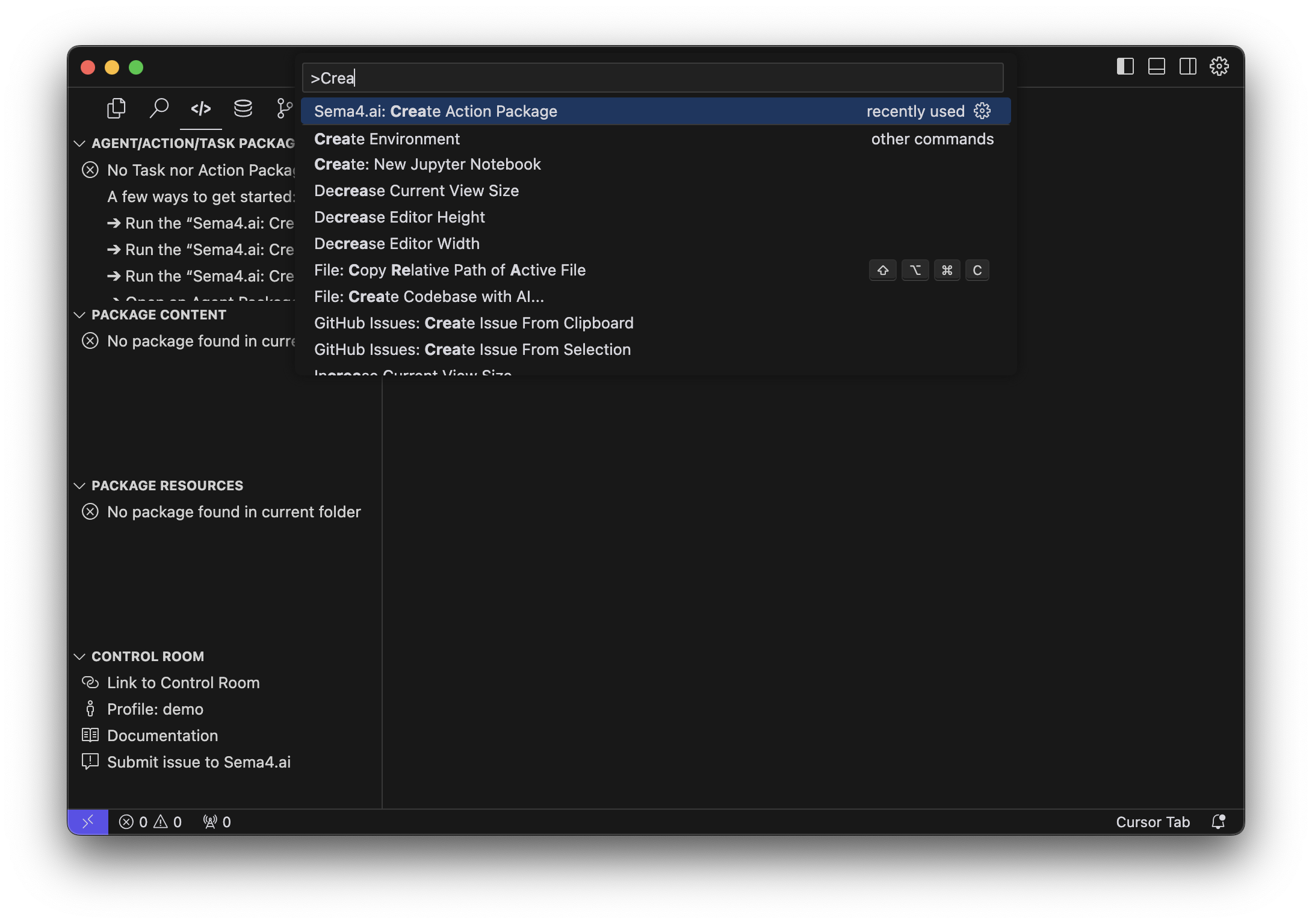1312x924 pixels.
Task: Open Documentation in Control Room section
Action: pos(162,736)
